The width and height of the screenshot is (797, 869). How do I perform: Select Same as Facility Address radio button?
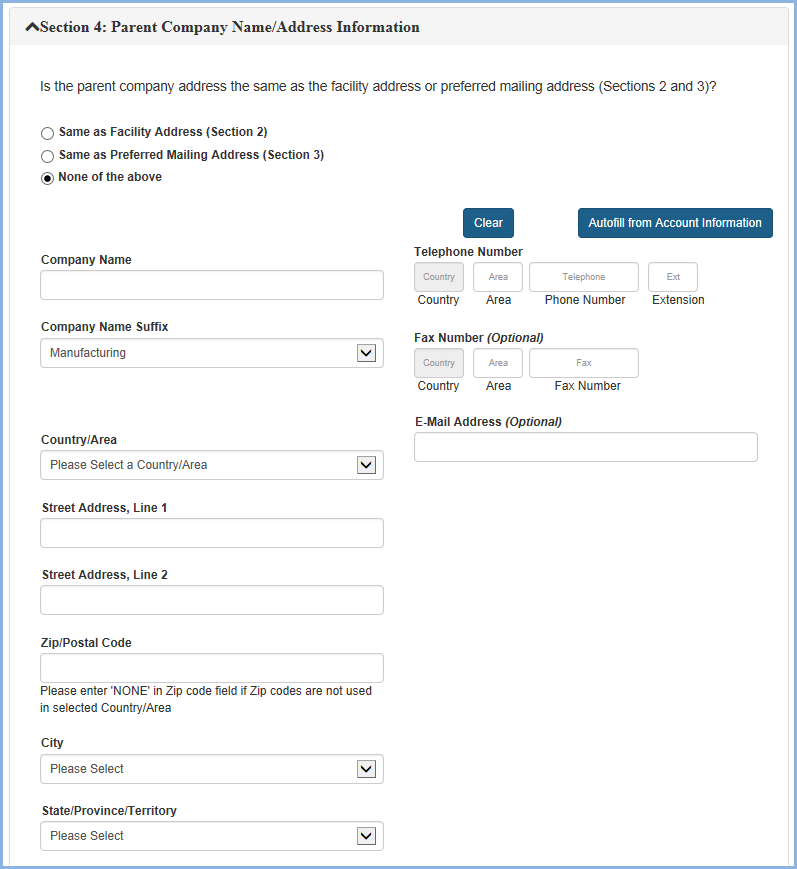47,133
